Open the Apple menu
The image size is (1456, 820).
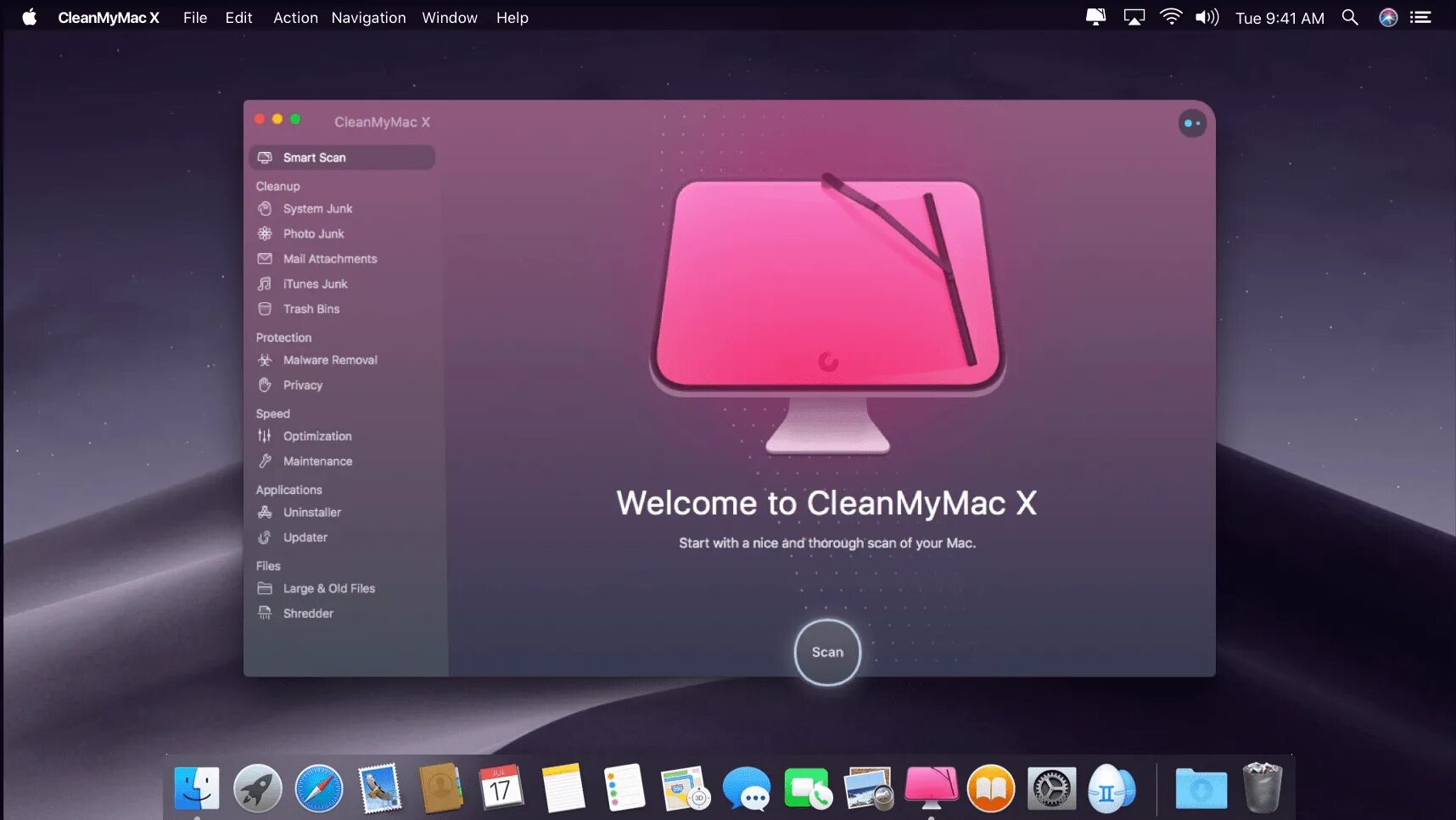(x=30, y=17)
